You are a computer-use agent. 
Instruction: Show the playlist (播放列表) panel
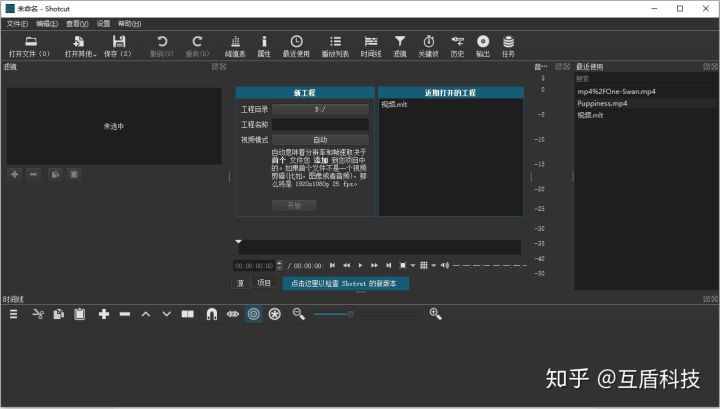335,46
